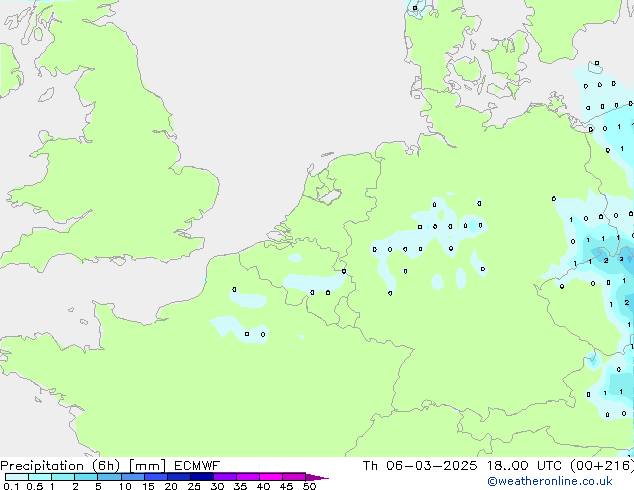
Task: Click the palest 0.1–0.5 mm legend swatch
Action: pos(17,477)
